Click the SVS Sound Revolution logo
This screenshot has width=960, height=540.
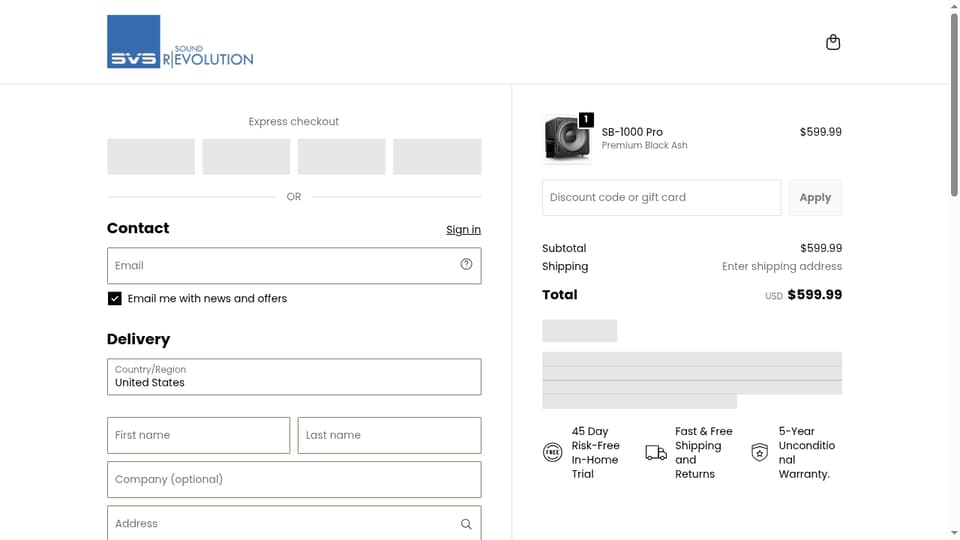pyautogui.click(x=180, y=42)
